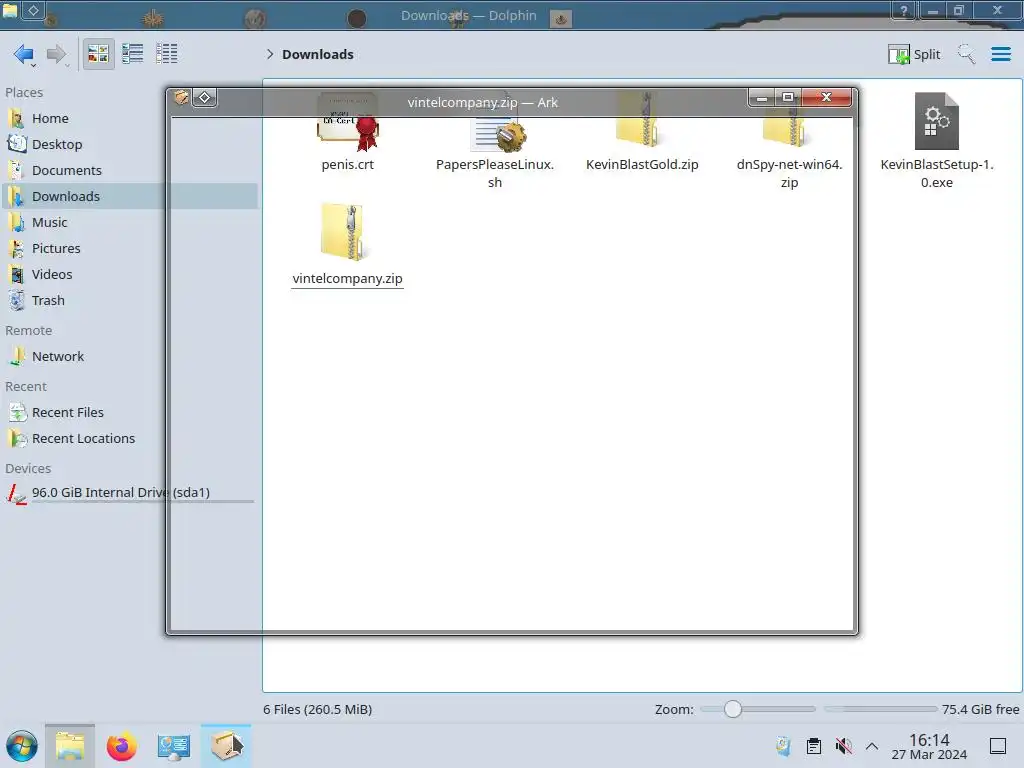Go forward with the grey arrow
Viewport: 1024px width, 768px height.
click(x=57, y=54)
